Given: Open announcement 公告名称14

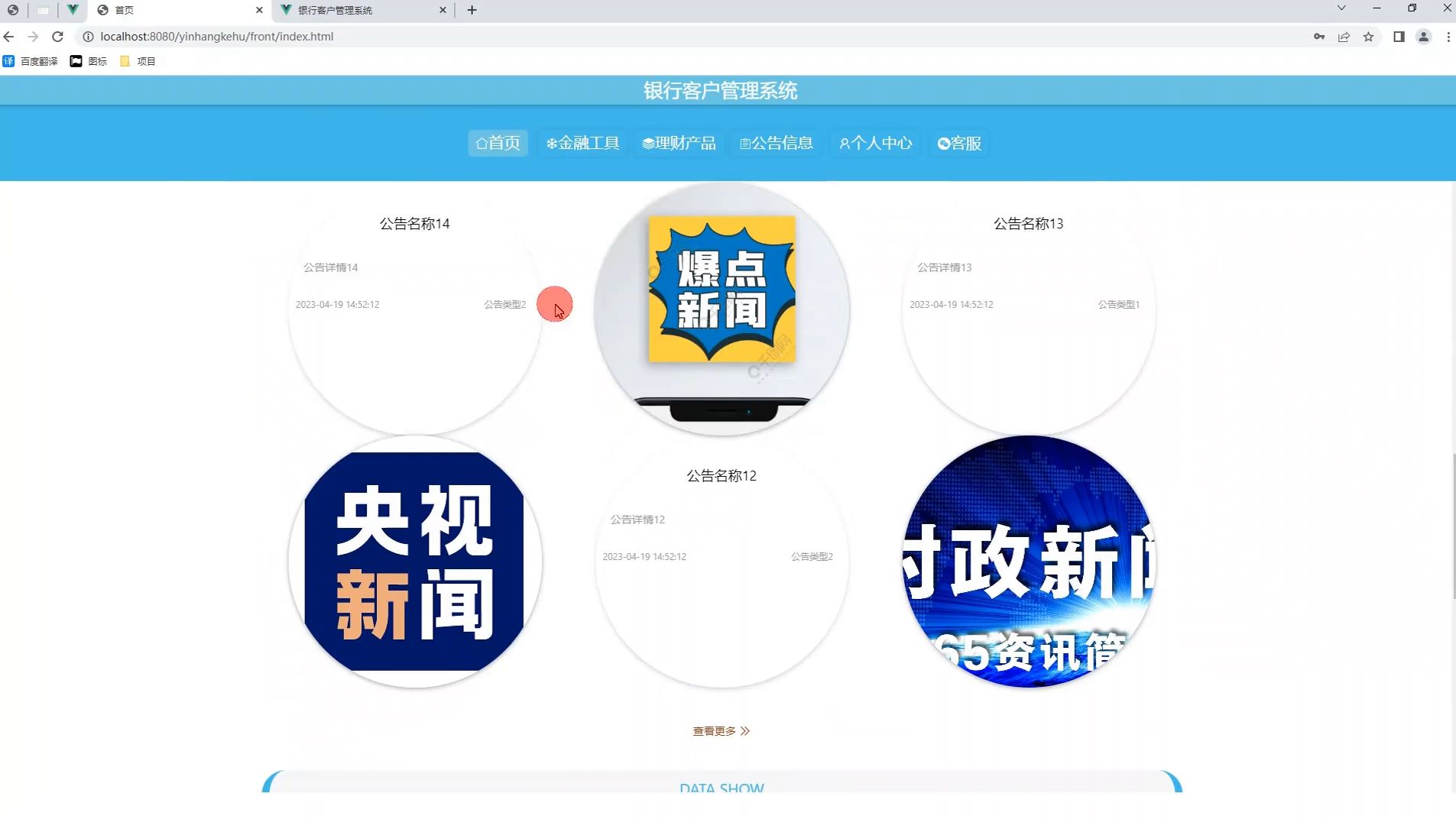Looking at the screenshot, I should point(414,224).
